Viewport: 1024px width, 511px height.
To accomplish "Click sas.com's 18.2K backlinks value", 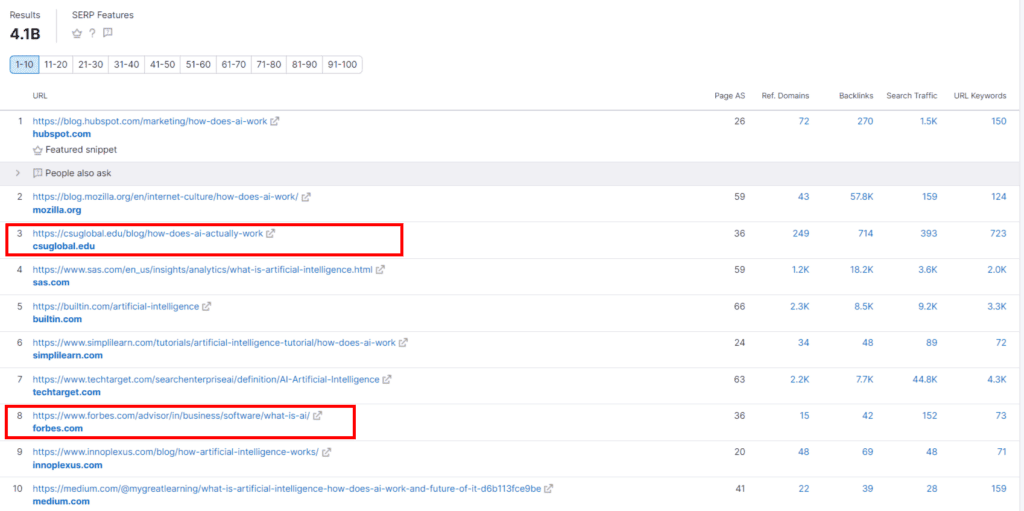I will (861, 269).
